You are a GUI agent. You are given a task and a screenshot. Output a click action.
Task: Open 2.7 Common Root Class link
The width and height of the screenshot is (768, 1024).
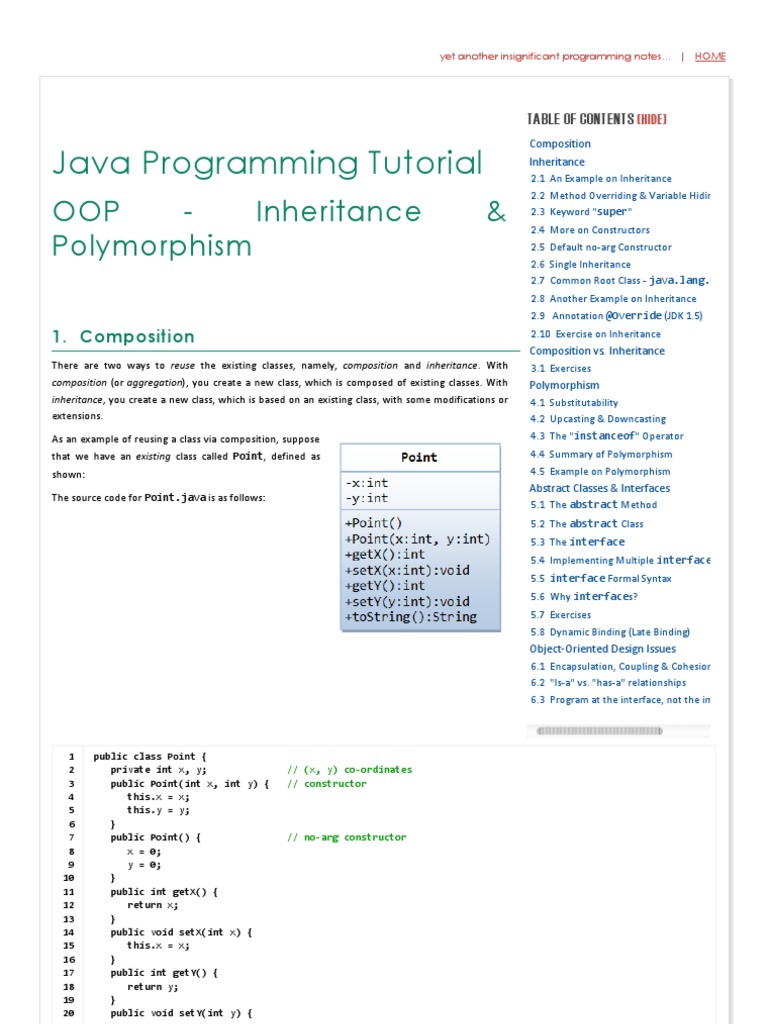[620, 280]
